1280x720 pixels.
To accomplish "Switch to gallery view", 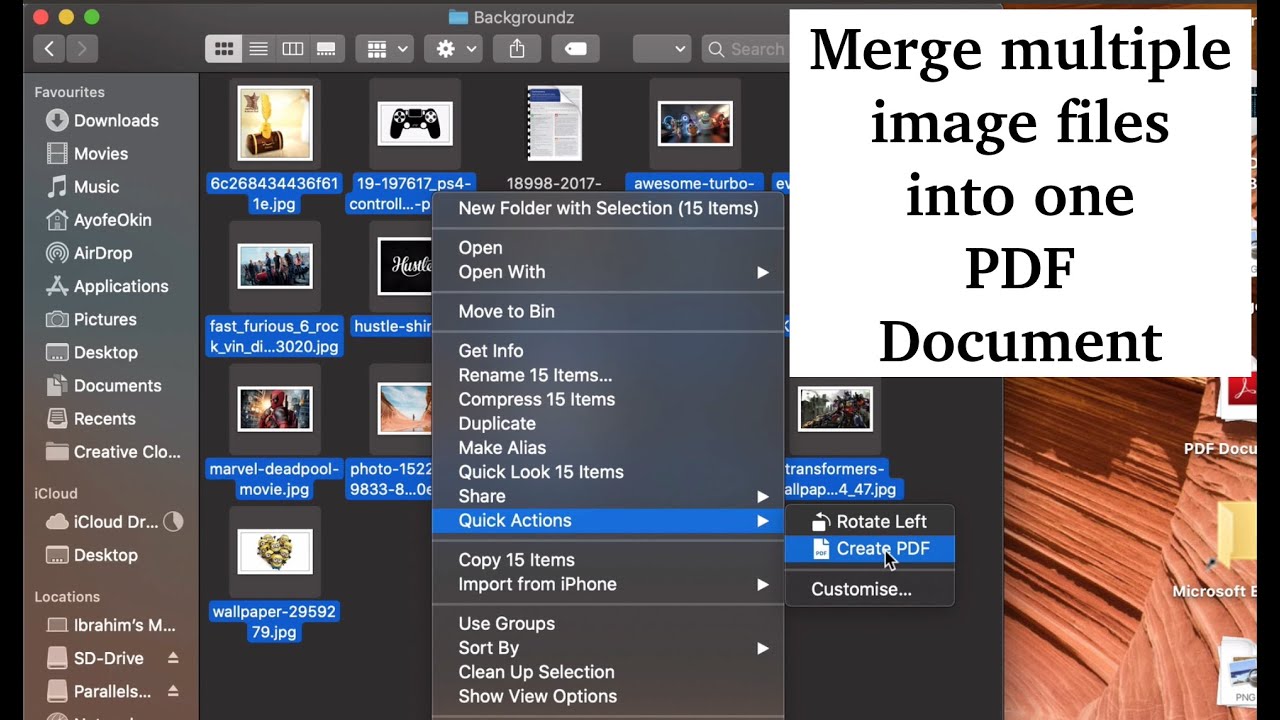I will click(326, 48).
